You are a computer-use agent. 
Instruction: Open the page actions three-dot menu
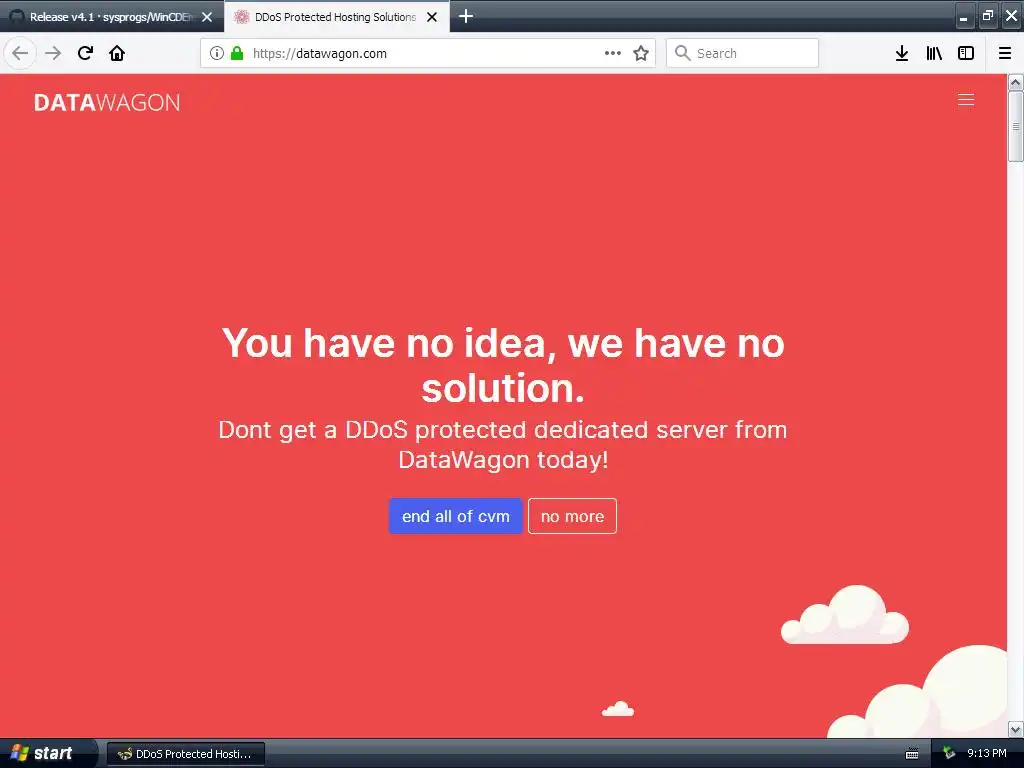coord(613,53)
